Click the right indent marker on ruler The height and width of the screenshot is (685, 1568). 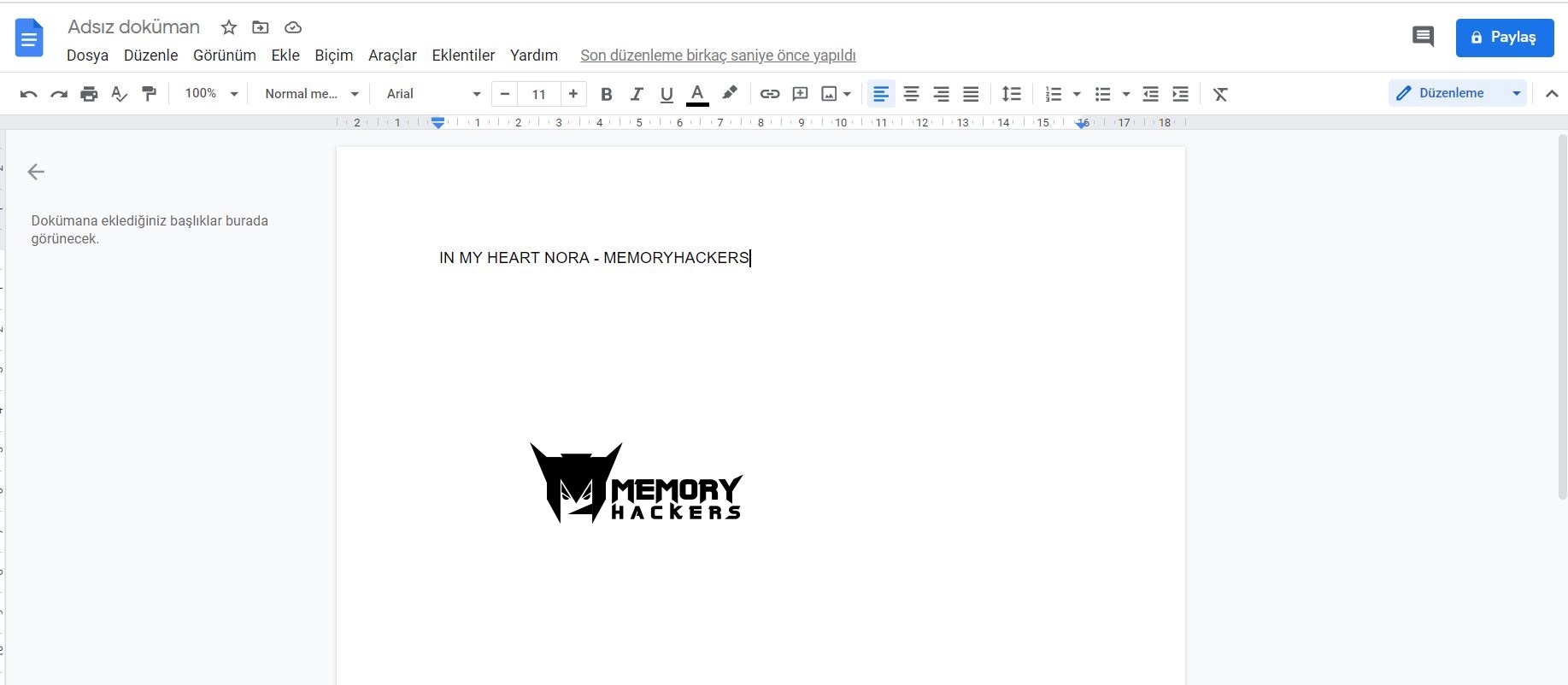[1082, 124]
